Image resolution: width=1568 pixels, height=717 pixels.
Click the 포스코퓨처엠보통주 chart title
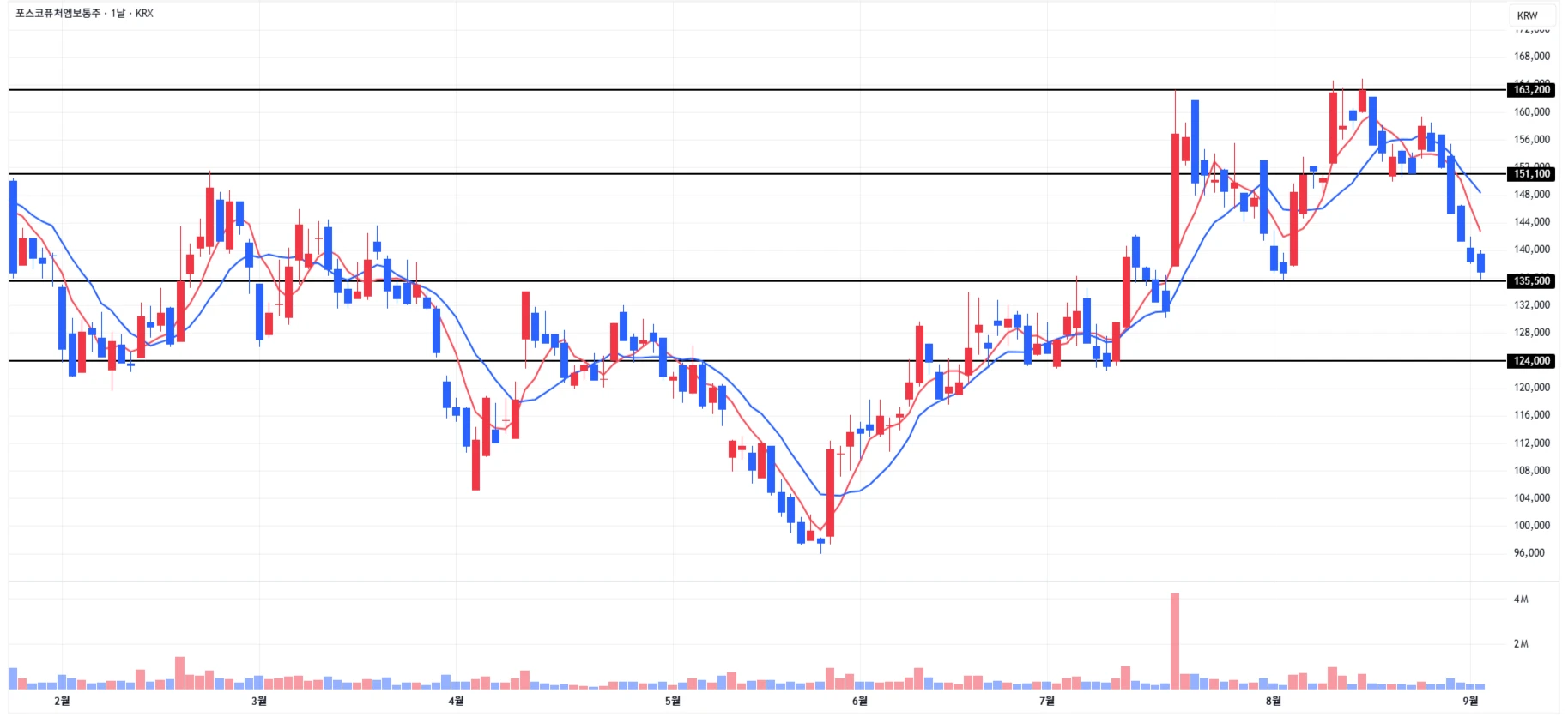(58, 14)
